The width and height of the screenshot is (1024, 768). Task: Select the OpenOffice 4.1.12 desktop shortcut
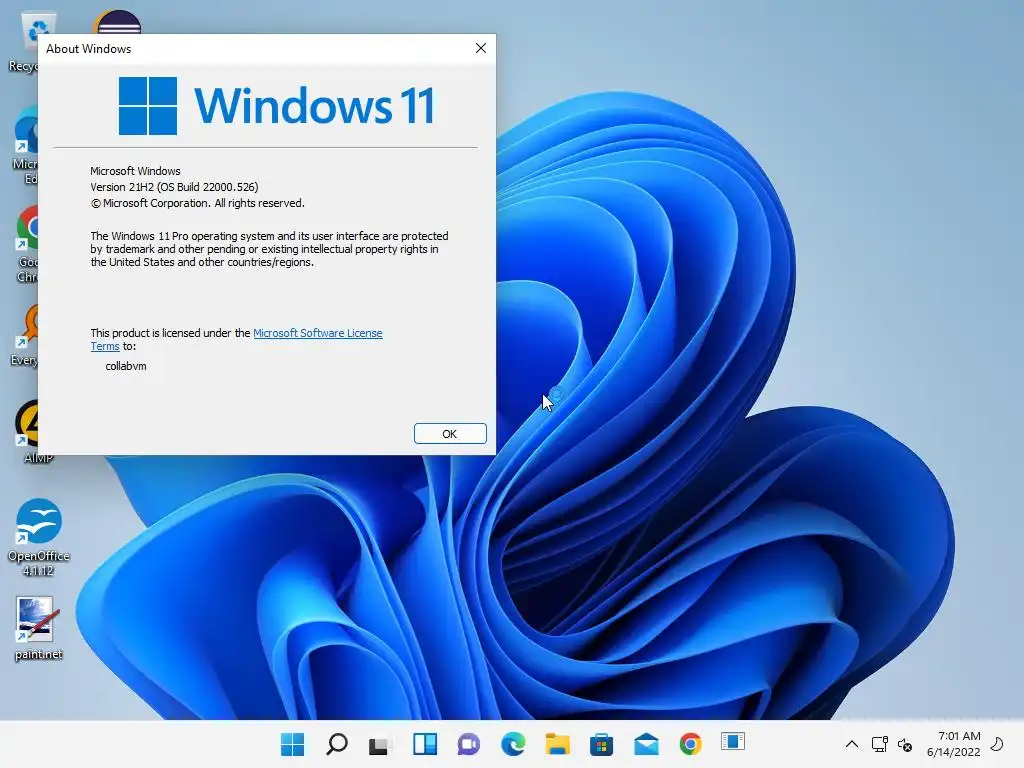point(39,538)
